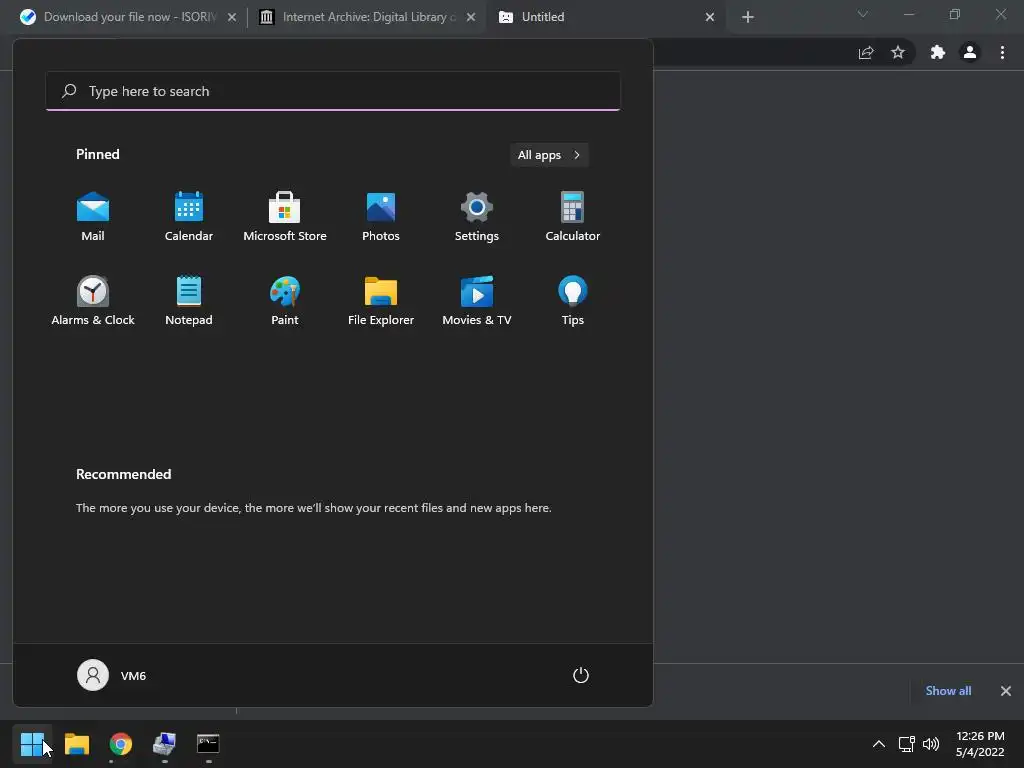Open the VM6 user account menu
Image resolution: width=1024 pixels, height=768 pixels.
pyautogui.click(x=112, y=675)
